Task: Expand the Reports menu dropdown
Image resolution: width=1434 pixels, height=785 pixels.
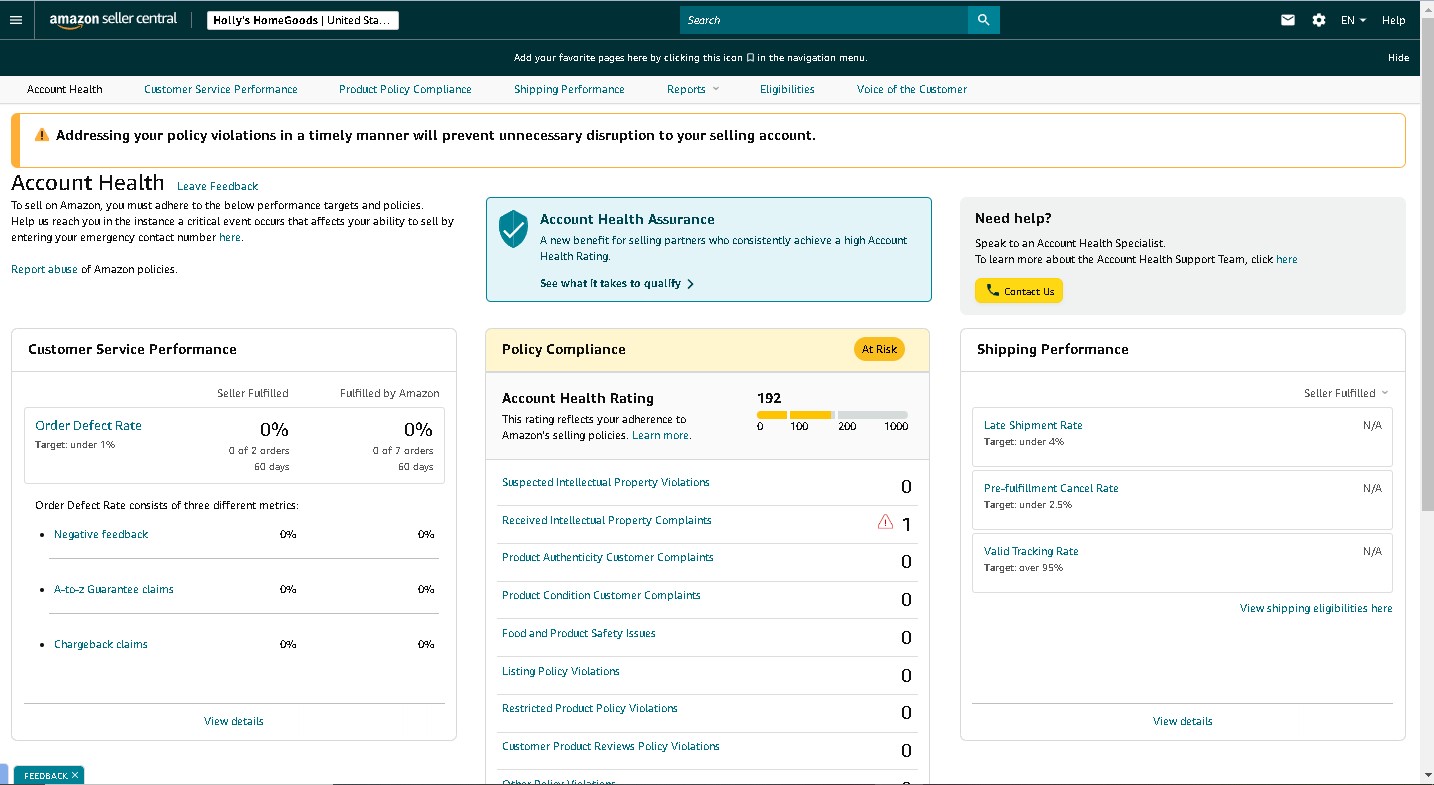Action: pos(693,89)
